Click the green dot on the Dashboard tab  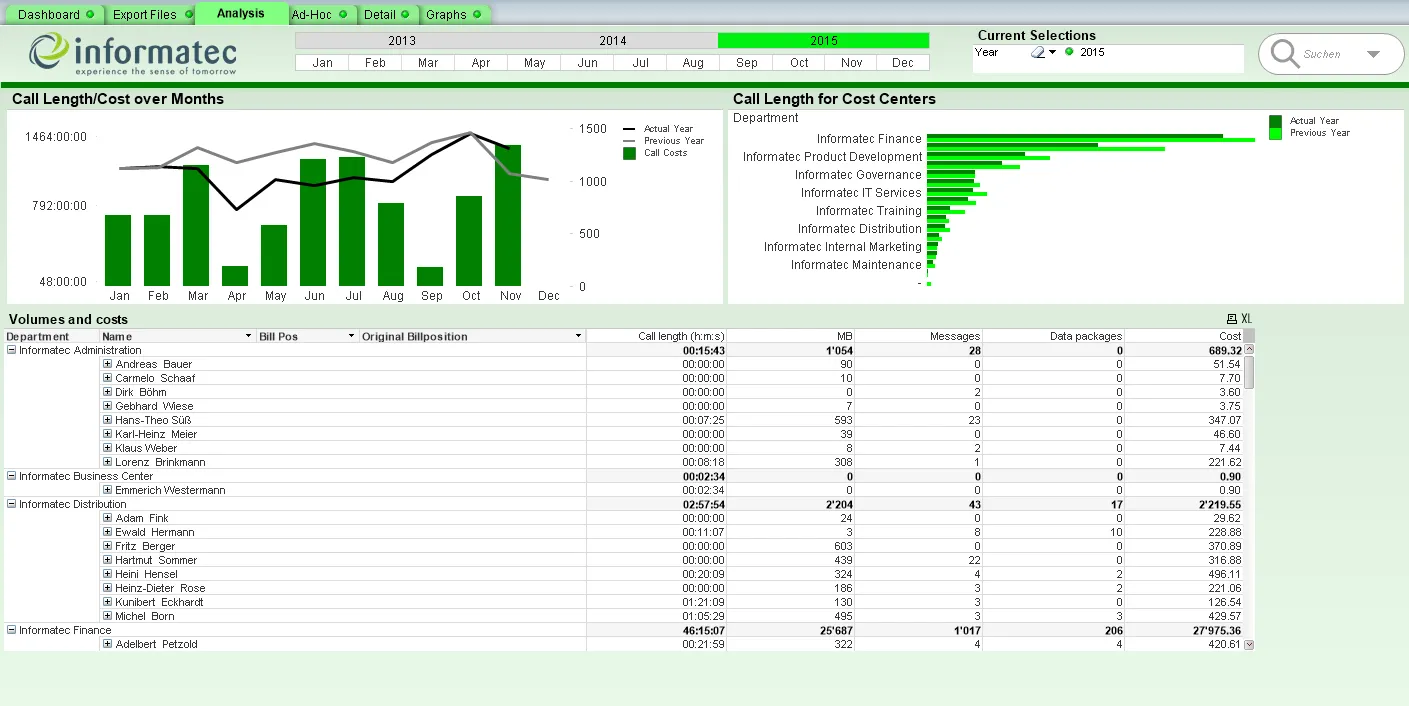[90, 15]
